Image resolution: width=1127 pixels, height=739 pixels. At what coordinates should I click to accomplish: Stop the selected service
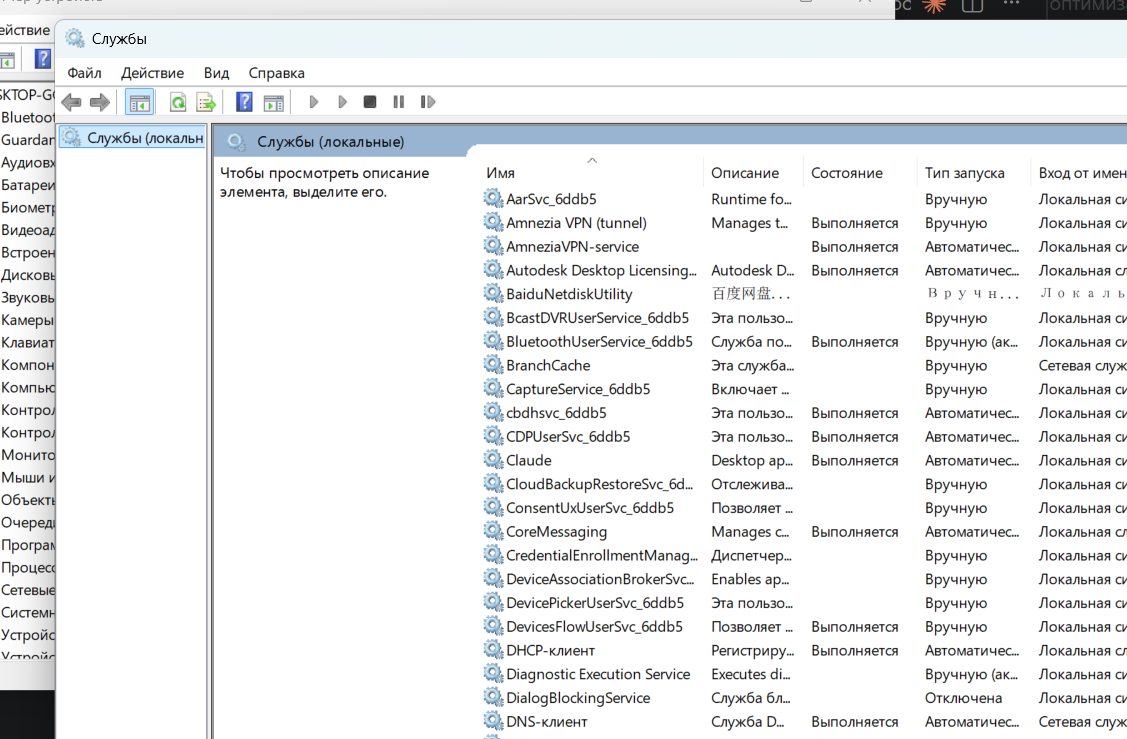370,102
